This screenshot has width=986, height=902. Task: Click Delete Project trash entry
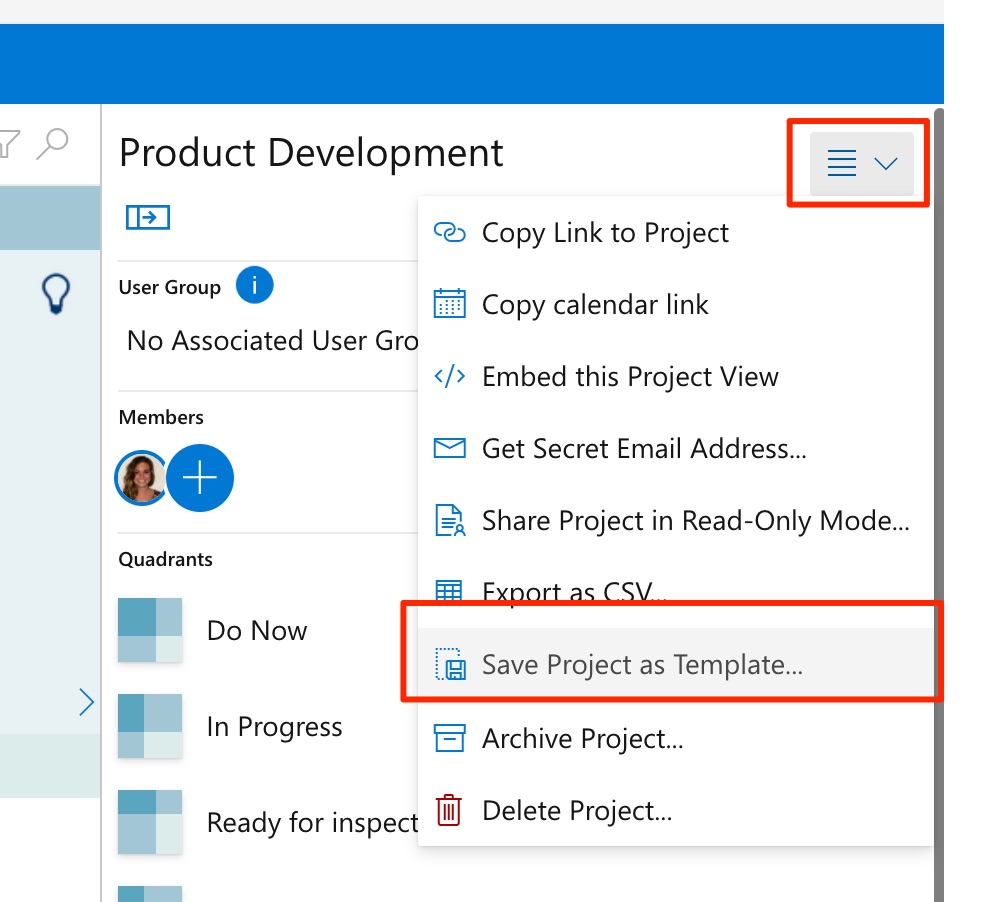click(576, 811)
